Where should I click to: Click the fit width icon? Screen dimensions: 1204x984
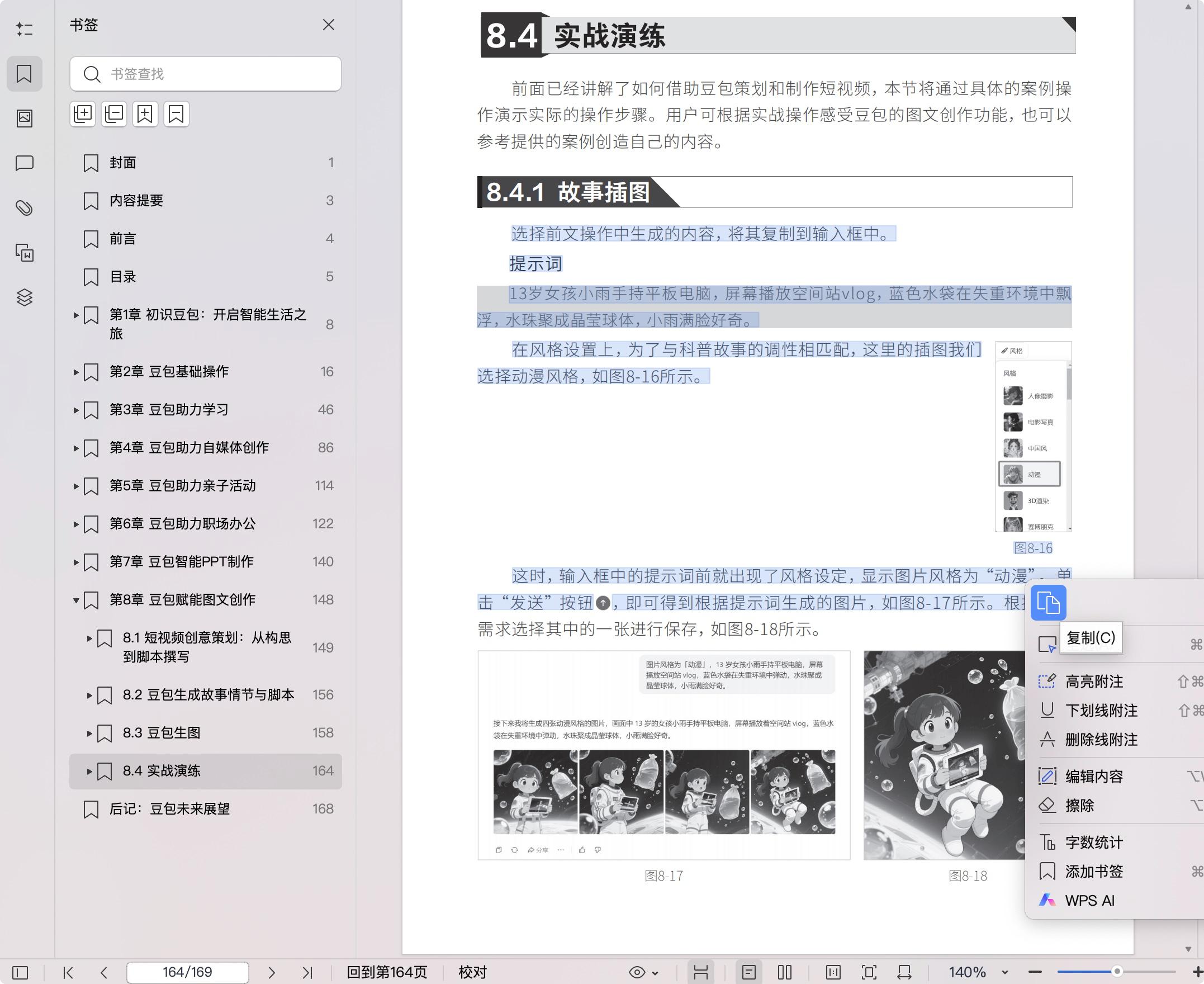coord(904,973)
